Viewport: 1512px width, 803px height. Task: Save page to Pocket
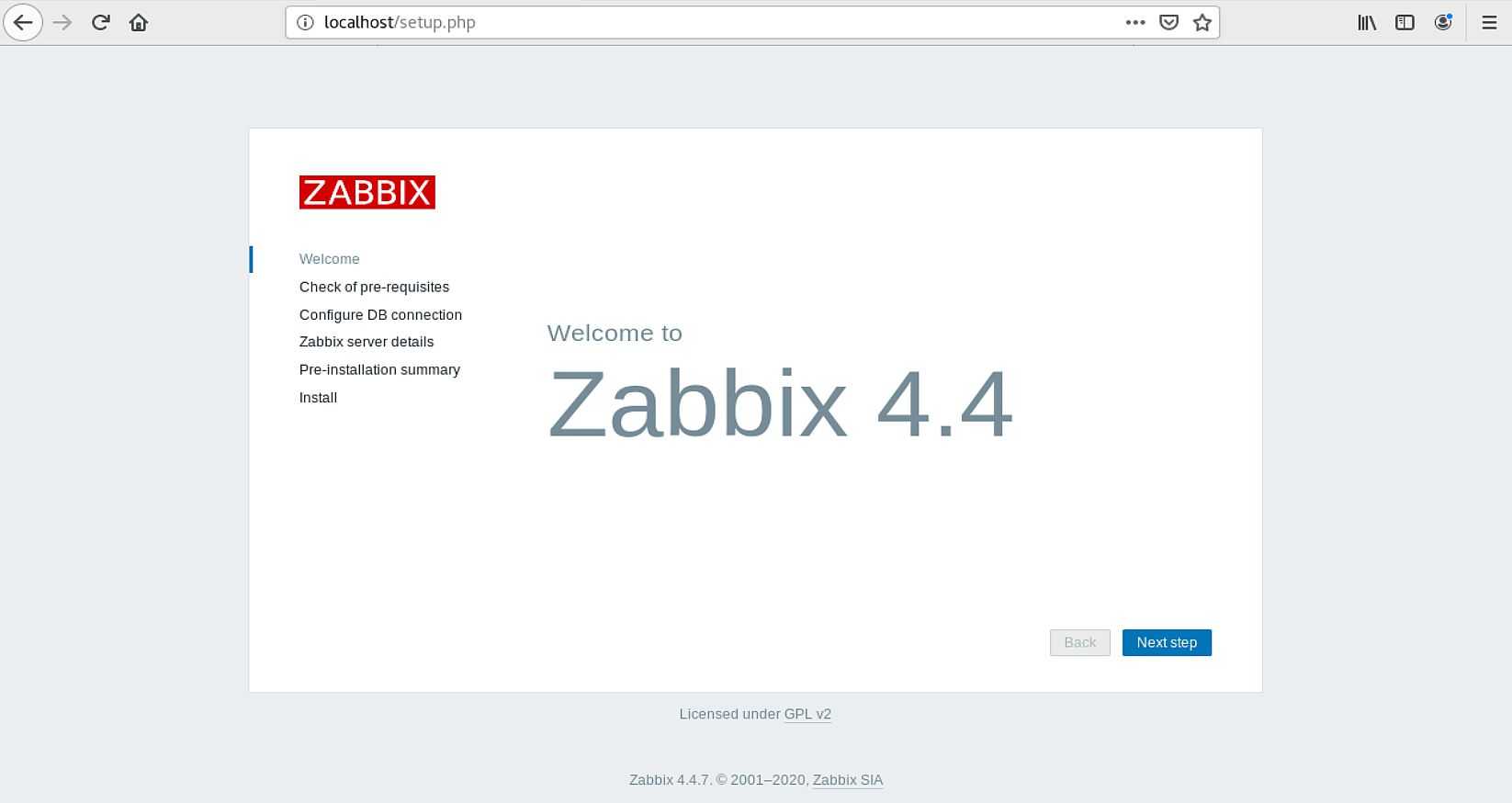point(1168,23)
